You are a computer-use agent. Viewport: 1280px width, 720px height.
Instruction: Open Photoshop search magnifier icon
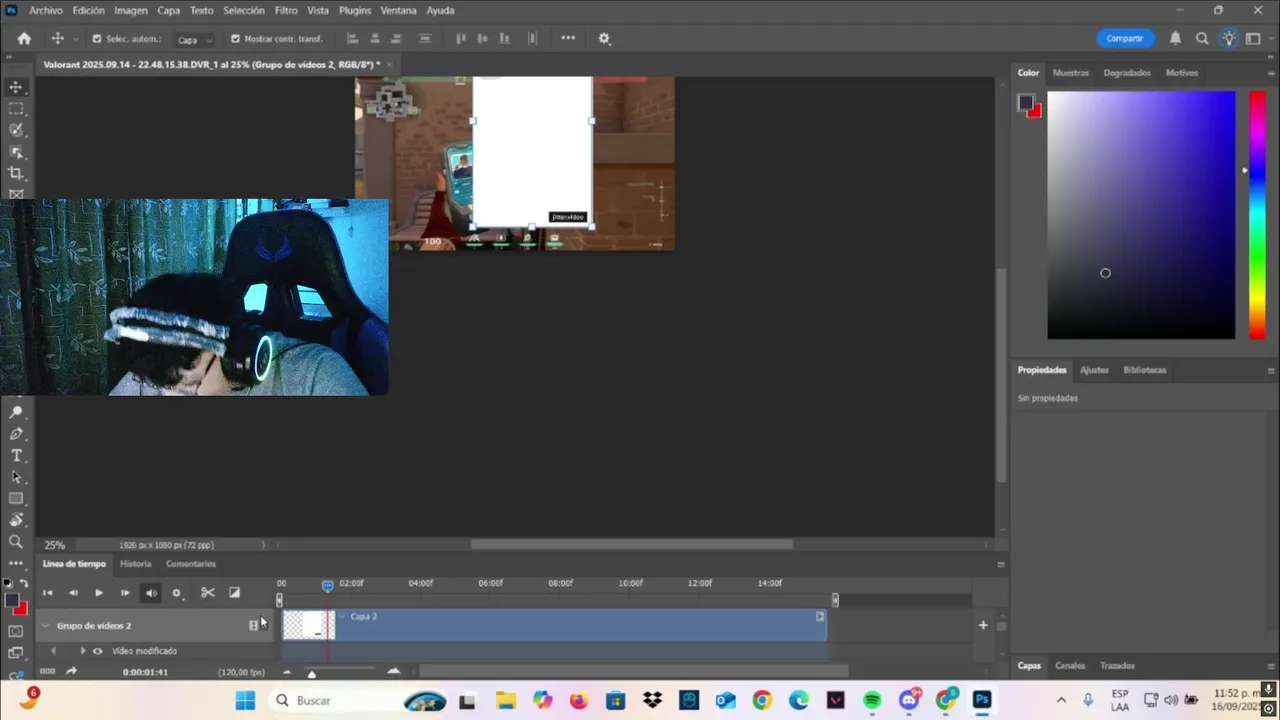point(1202,38)
